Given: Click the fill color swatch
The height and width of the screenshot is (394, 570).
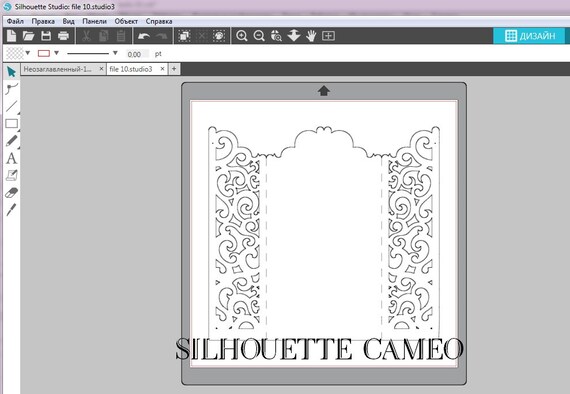Looking at the screenshot, I should [x=15, y=53].
